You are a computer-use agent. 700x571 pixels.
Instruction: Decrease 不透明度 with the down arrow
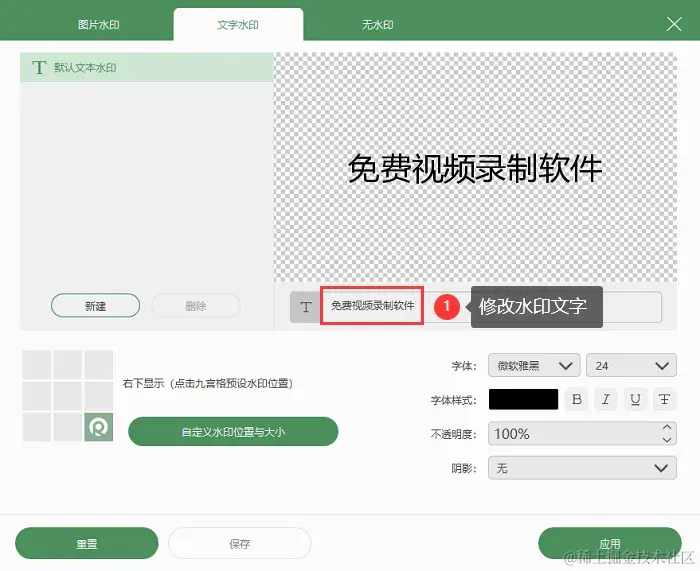(667, 440)
